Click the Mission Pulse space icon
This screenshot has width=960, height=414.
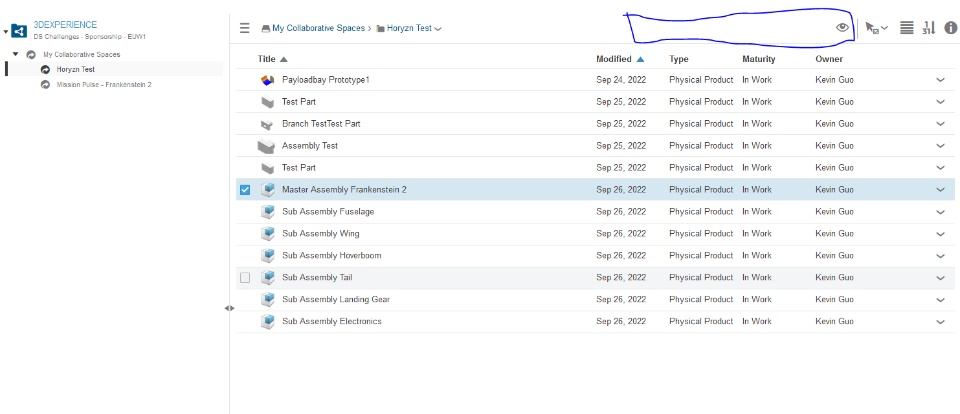click(45, 84)
